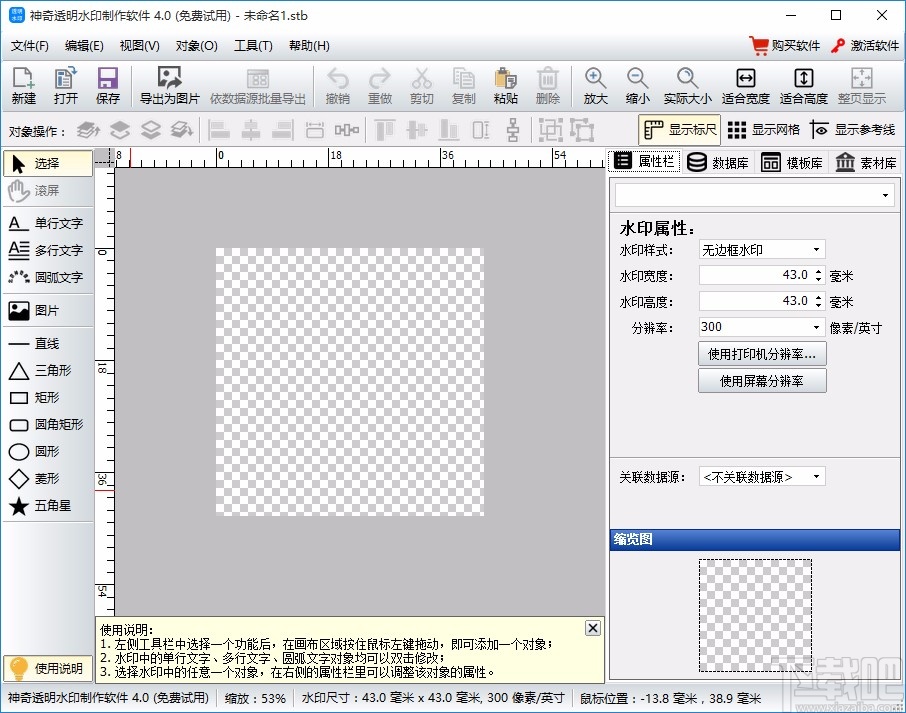Screen dimensions: 906x713
Task: Open the View (视图) menu
Action: pyautogui.click(x=137, y=45)
